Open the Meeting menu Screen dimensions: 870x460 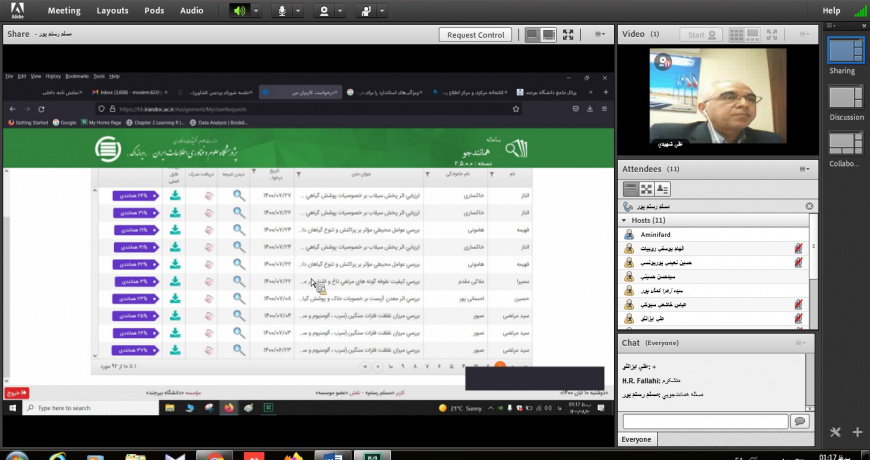tap(64, 11)
